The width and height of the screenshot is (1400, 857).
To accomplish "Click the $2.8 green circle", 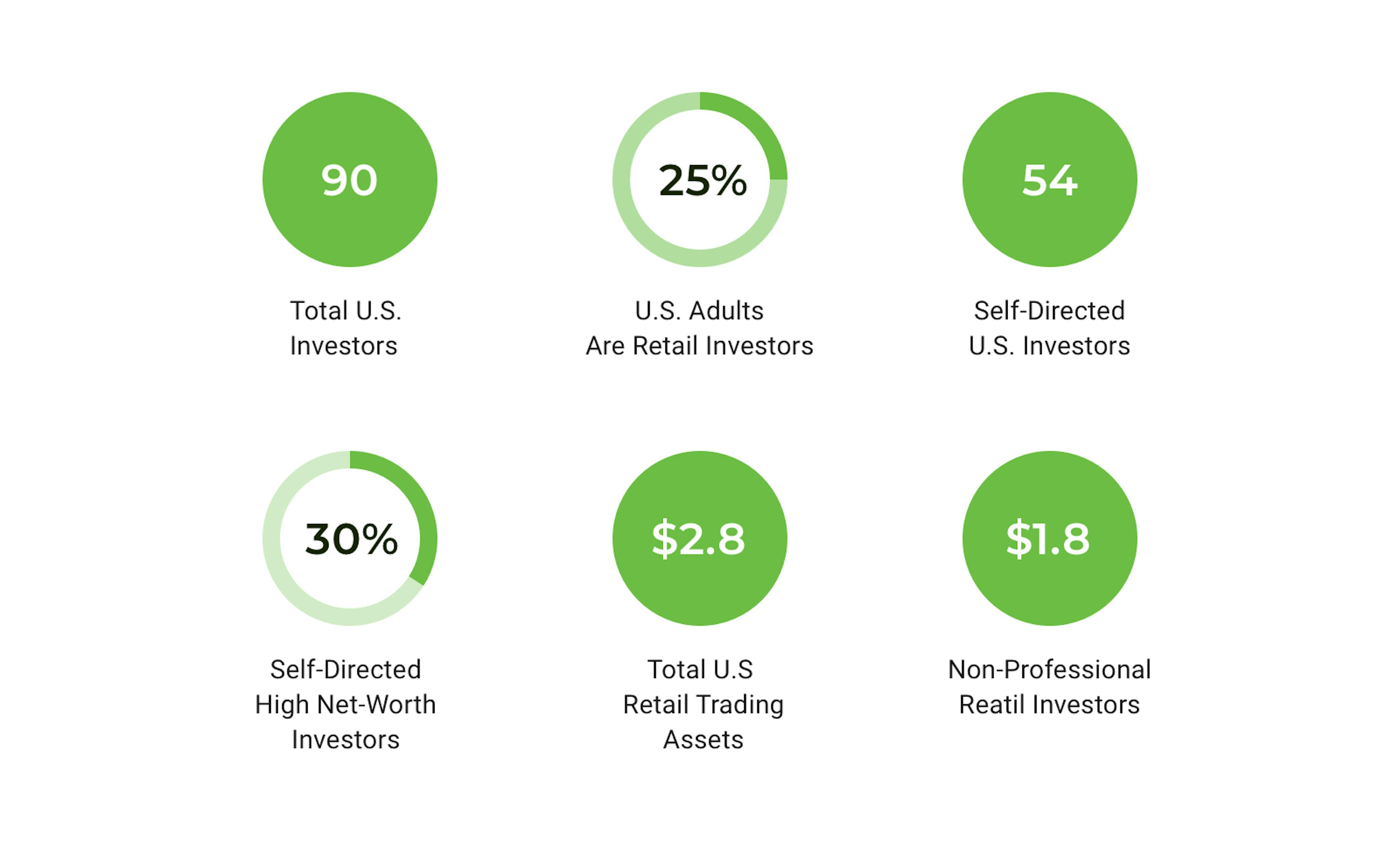I will point(699,538).
